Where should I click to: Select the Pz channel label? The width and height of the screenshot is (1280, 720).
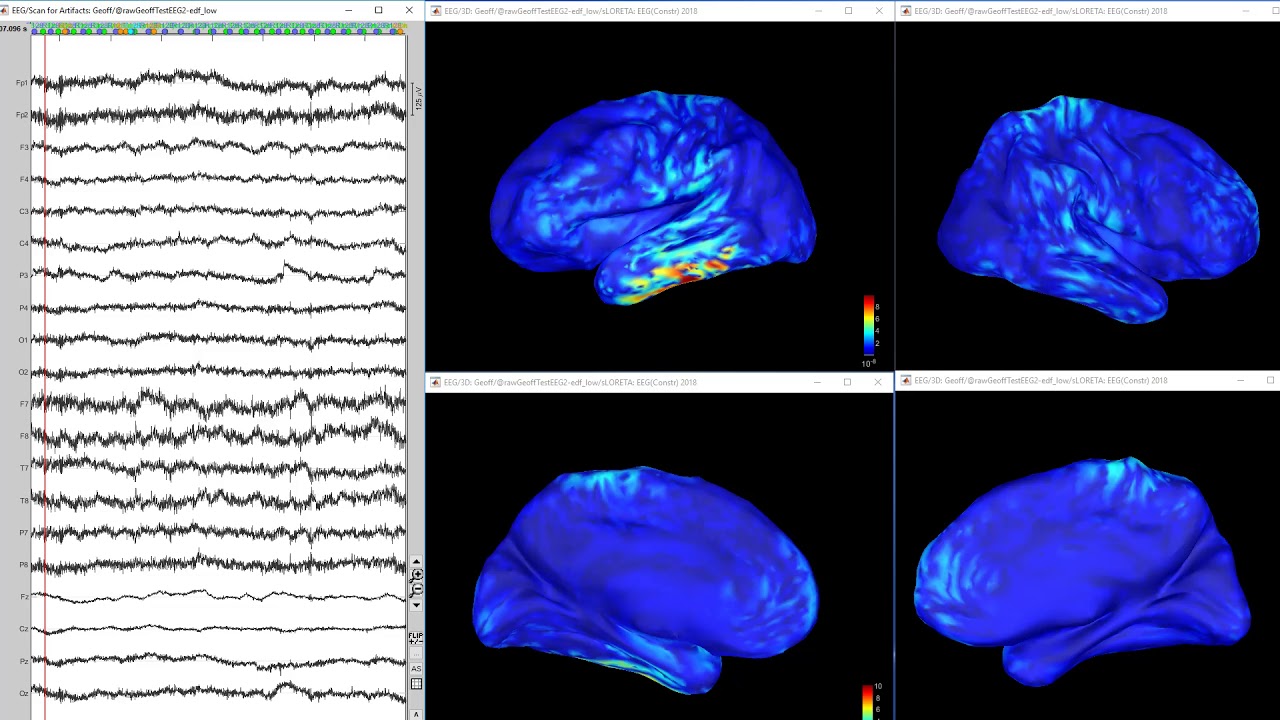(x=24, y=661)
